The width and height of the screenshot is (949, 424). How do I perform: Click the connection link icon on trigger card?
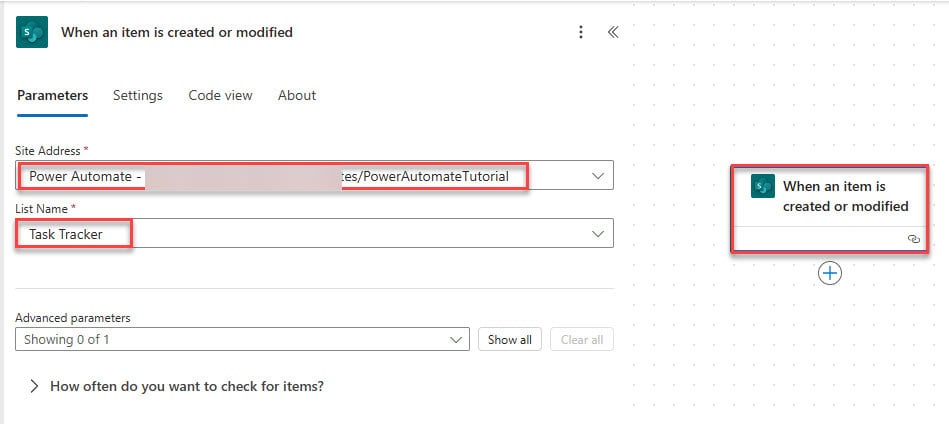coord(914,239)
